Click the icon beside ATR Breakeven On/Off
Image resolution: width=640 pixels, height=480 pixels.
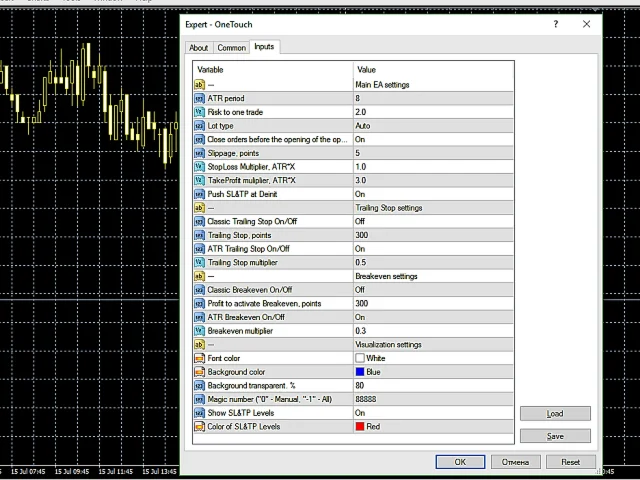coord(199,317)
